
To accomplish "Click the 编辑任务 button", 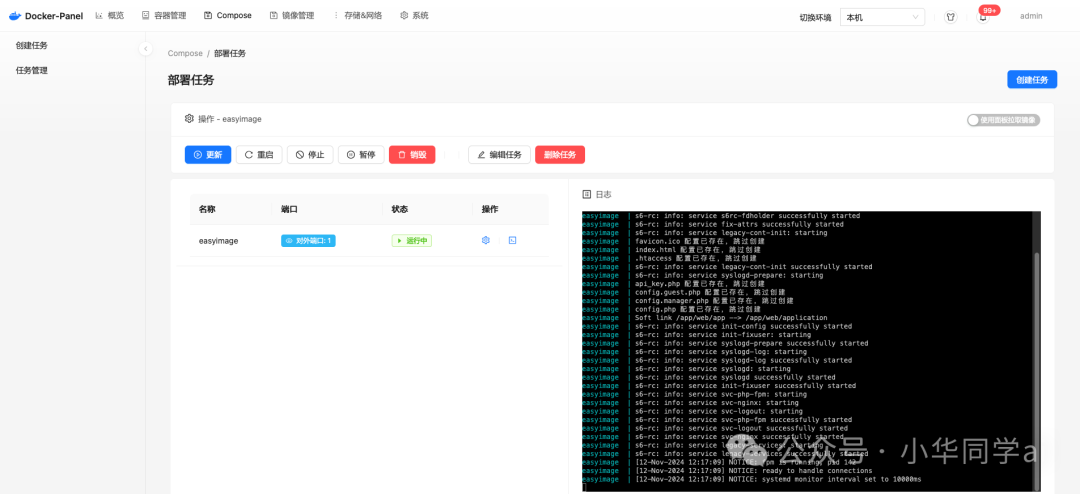I will (x=499, y=155).
